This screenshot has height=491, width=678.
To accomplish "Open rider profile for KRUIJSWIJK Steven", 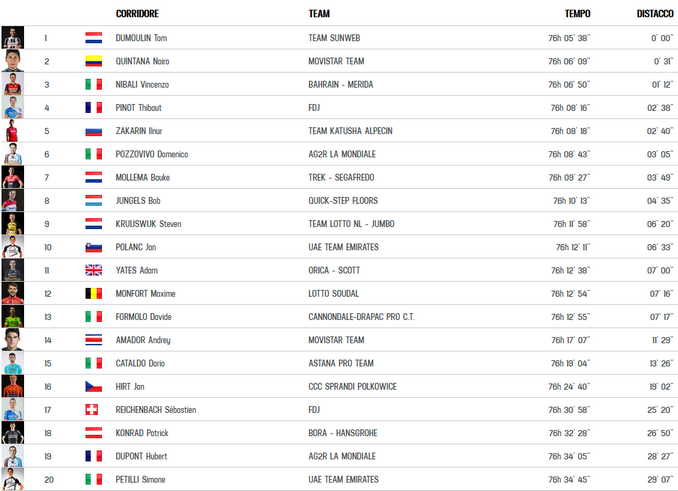I will click(x=148, y=224).
